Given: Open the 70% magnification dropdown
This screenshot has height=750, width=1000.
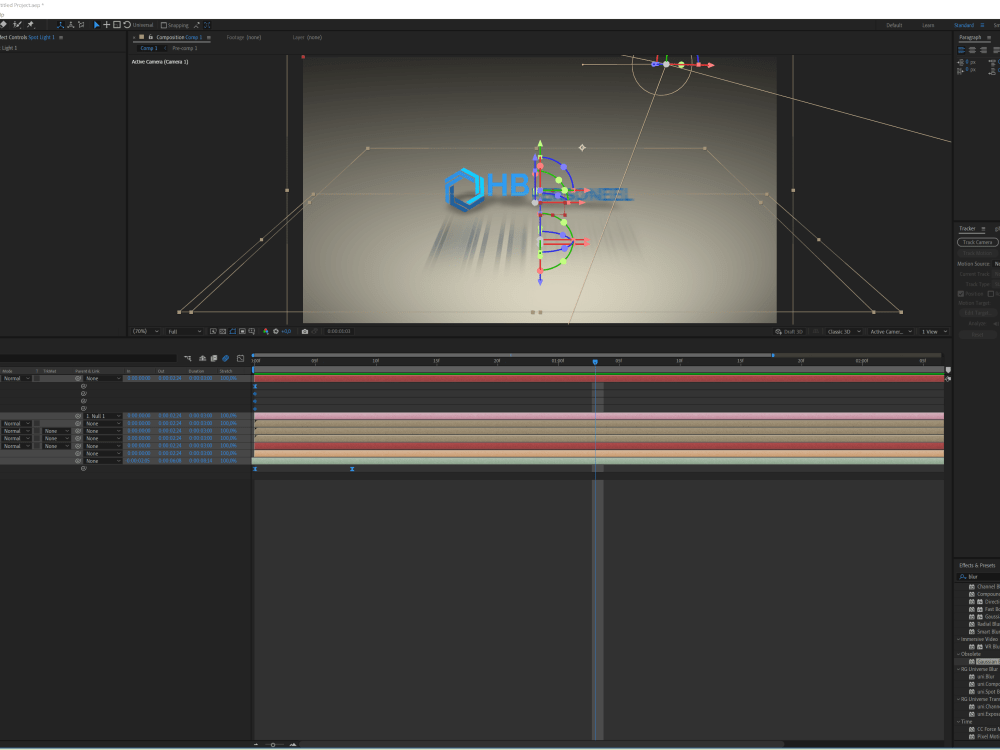Looking at the screenshot, I should [x=145, y=332].
